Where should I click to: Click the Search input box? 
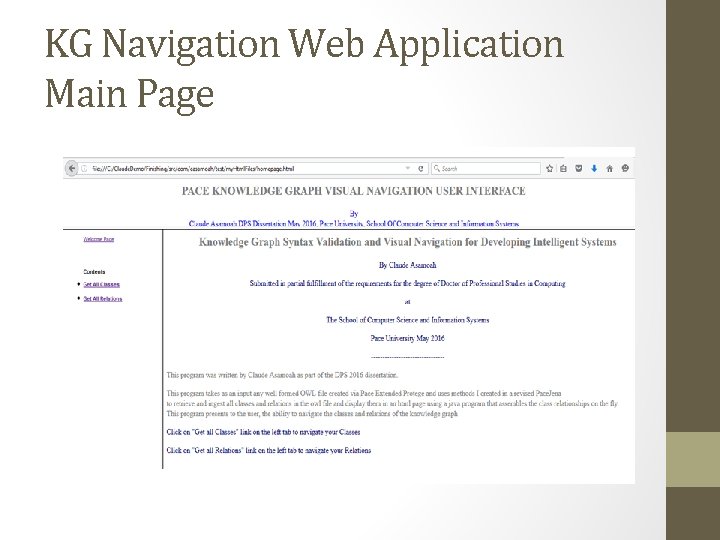coord(485,169)
